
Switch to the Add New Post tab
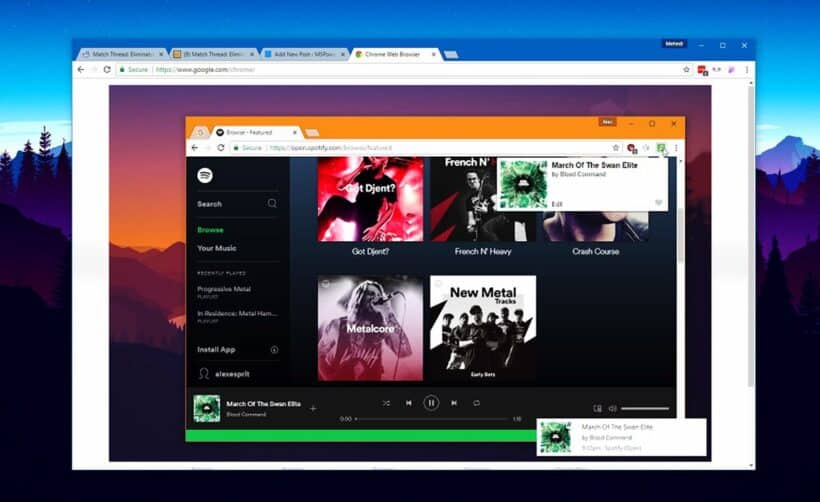point(304,54)
